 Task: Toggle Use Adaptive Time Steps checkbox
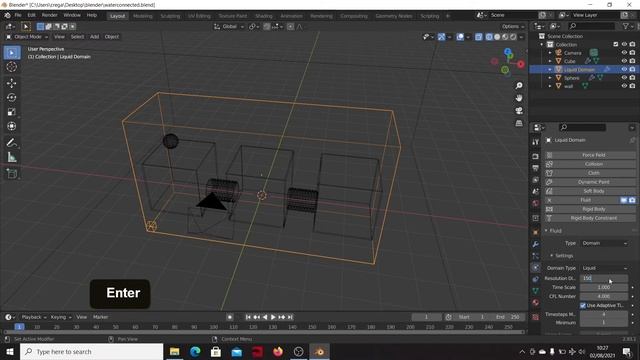583,305
